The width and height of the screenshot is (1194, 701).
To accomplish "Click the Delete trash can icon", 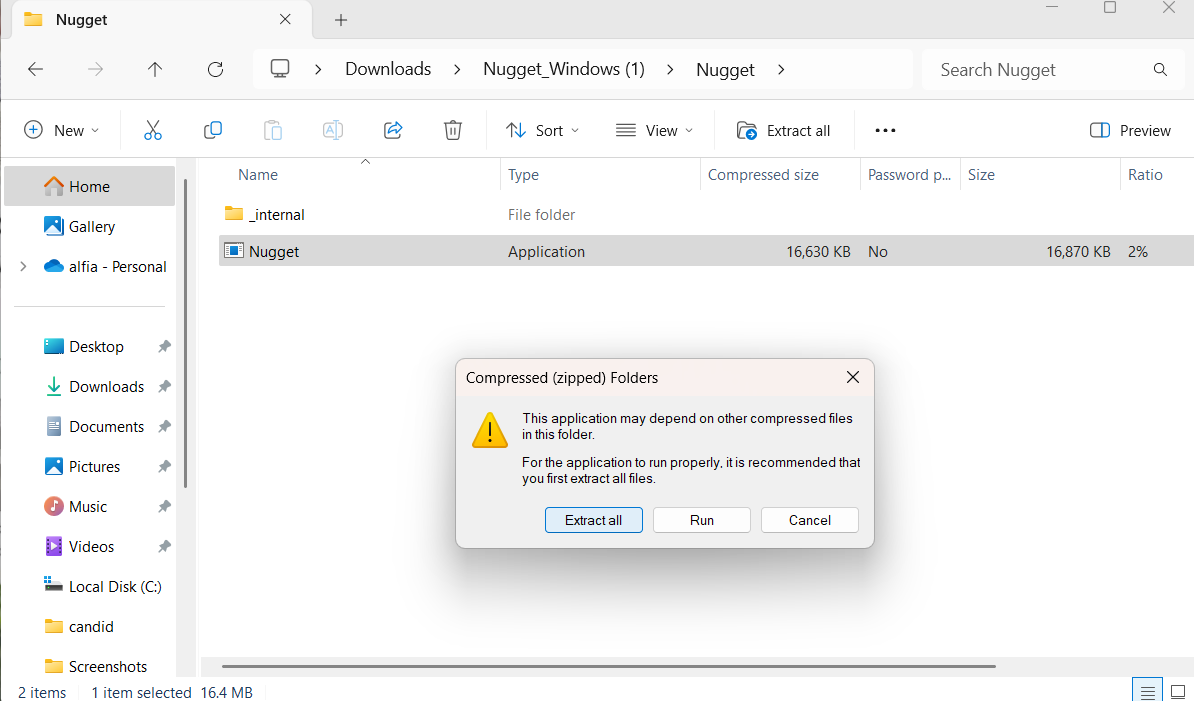I will click(452, 130).
